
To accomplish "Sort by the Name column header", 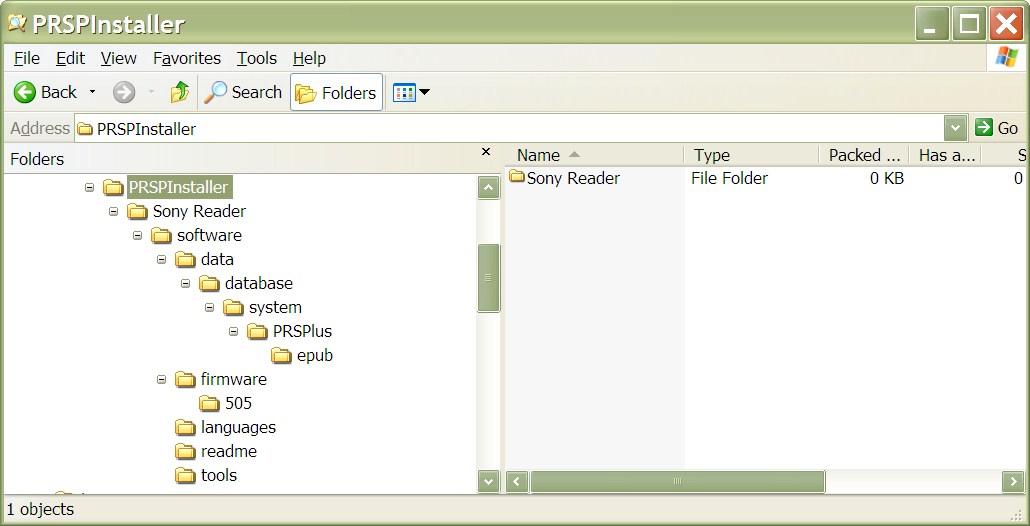I will pyautogui.click(x=596, y=156).
